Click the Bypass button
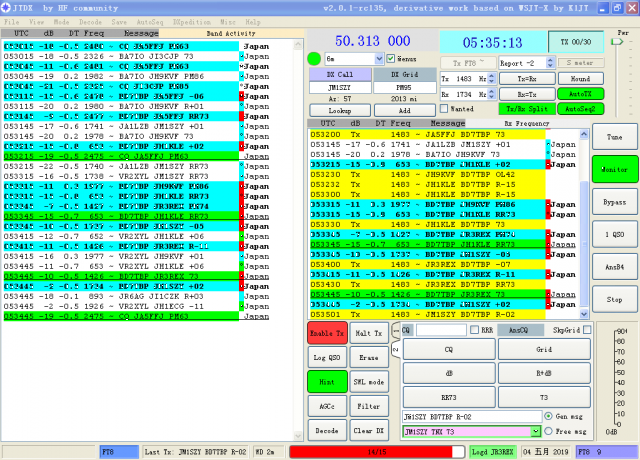The image size is (640, 460). 615,202
